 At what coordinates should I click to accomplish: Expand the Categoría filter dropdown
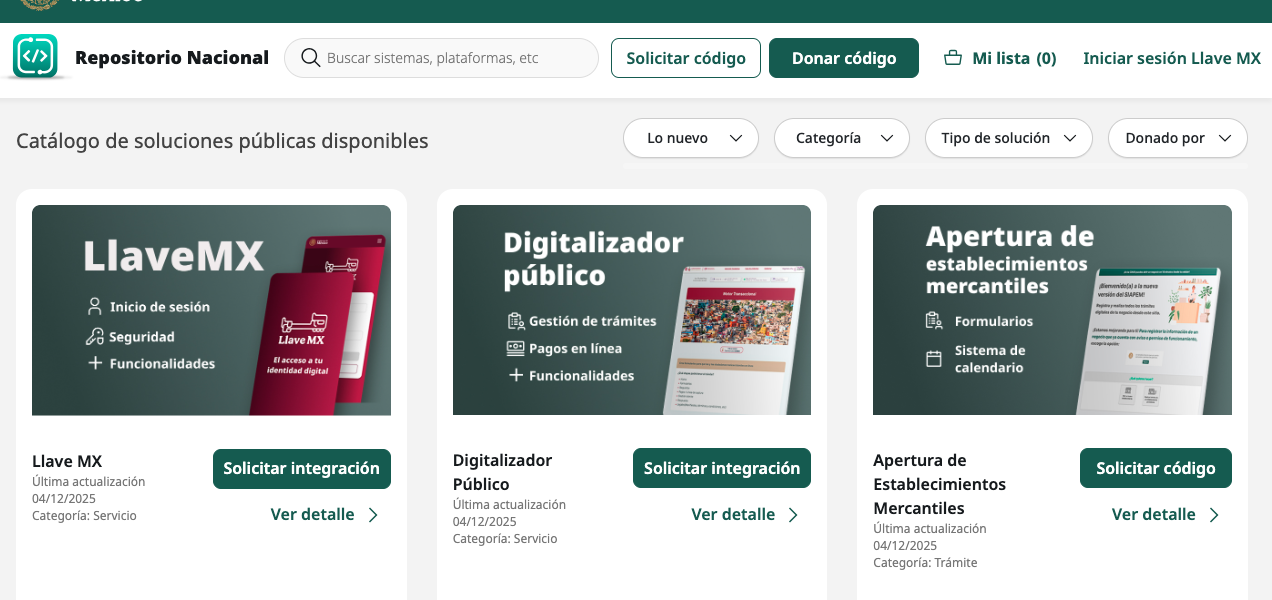coord(841,138)
